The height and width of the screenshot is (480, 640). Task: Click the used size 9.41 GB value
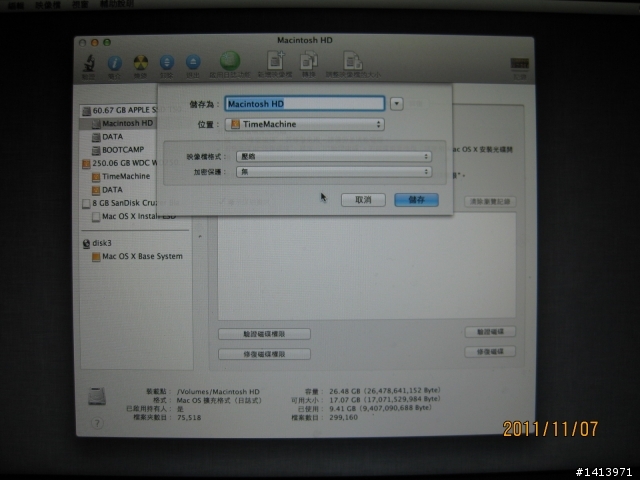coord(380,408)
